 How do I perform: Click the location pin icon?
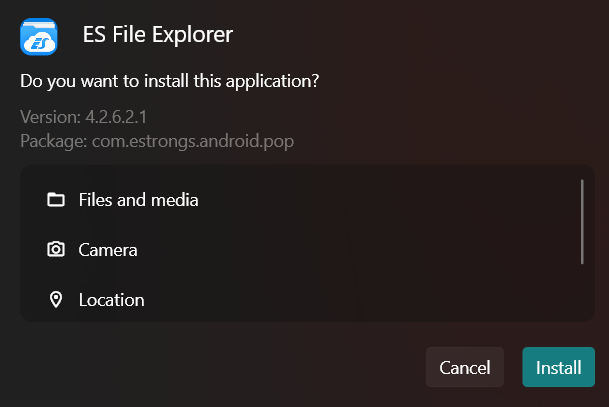56,299
